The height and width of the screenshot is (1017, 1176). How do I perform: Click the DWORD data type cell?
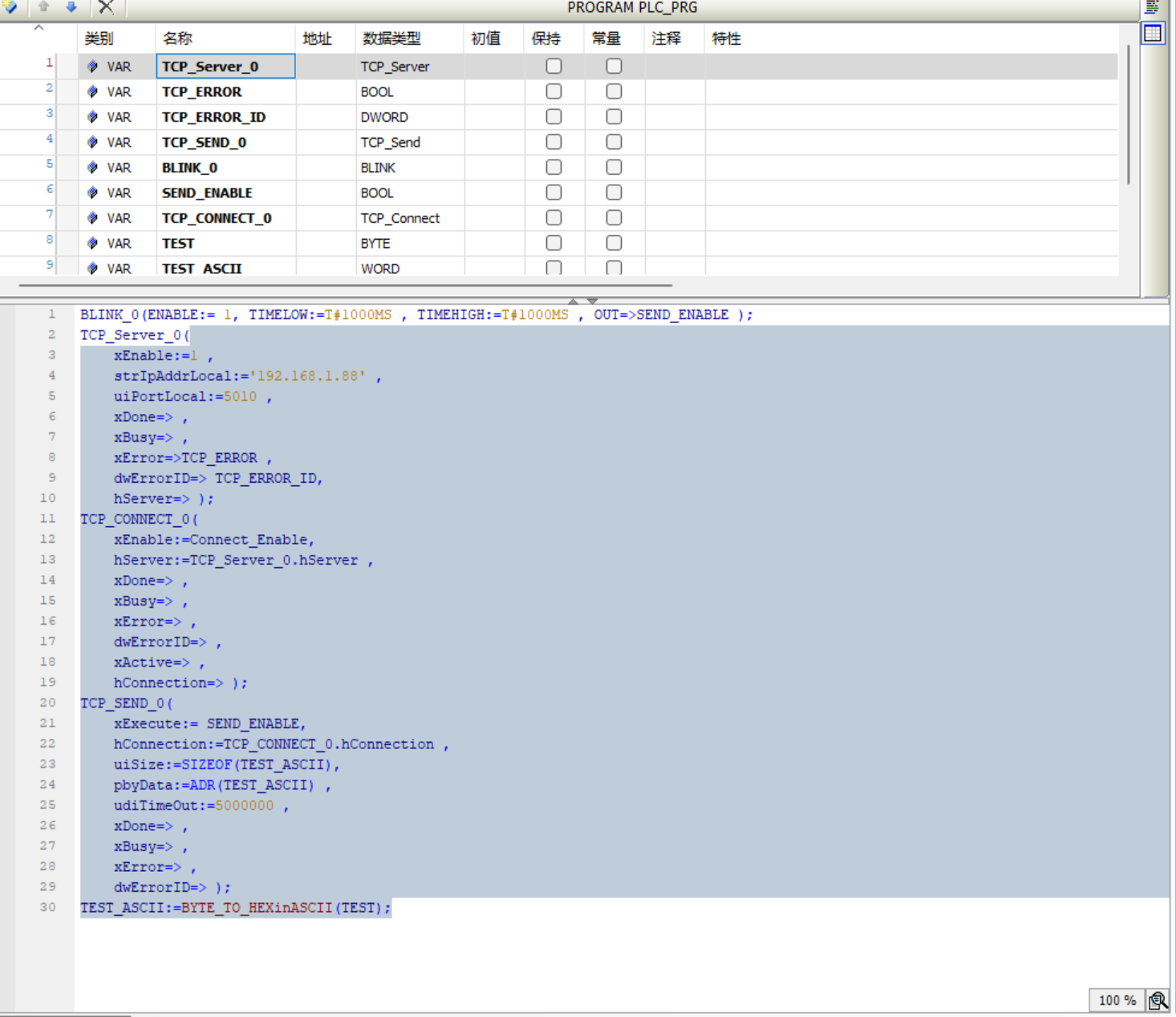point(410,117)
